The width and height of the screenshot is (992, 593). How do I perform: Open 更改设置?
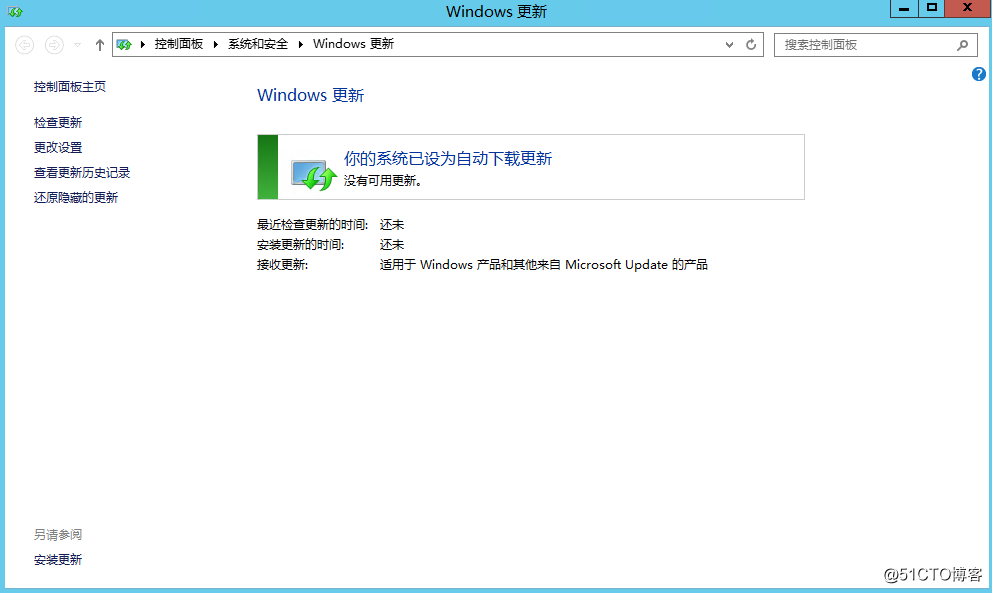[58, 147]
